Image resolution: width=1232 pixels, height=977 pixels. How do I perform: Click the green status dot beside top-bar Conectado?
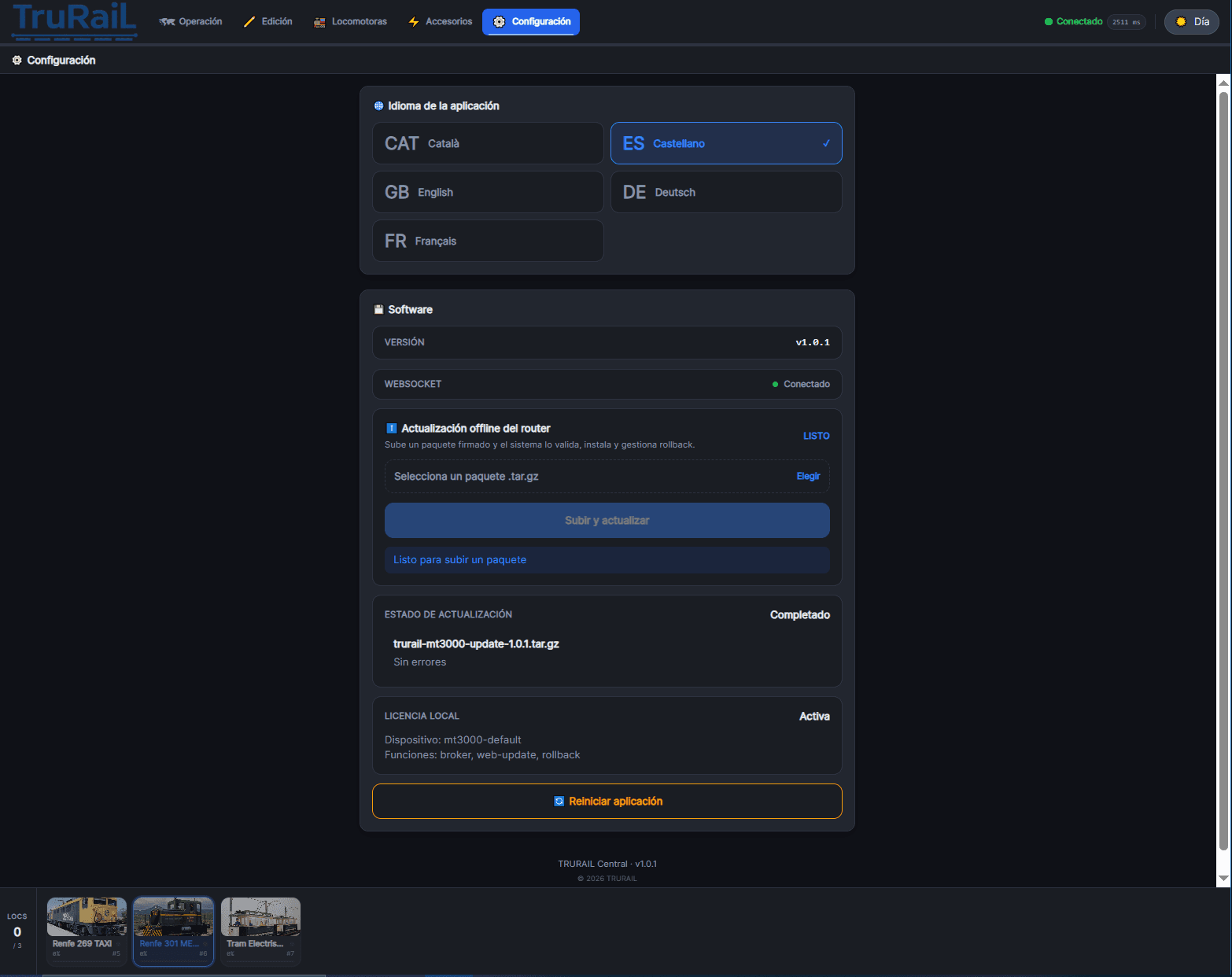(x=1049, y=22)
